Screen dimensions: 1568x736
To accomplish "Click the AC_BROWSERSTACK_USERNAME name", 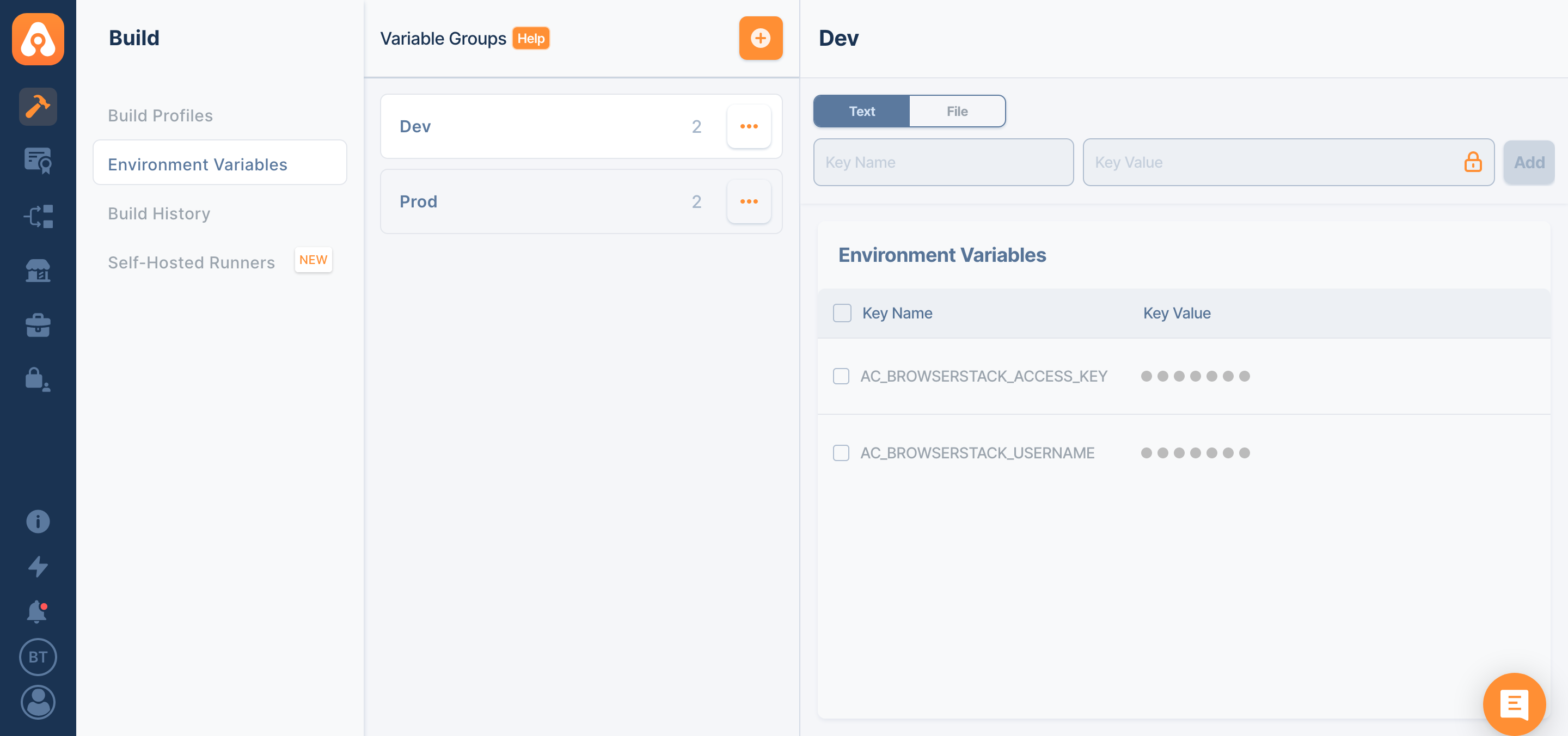I will 977,453.
